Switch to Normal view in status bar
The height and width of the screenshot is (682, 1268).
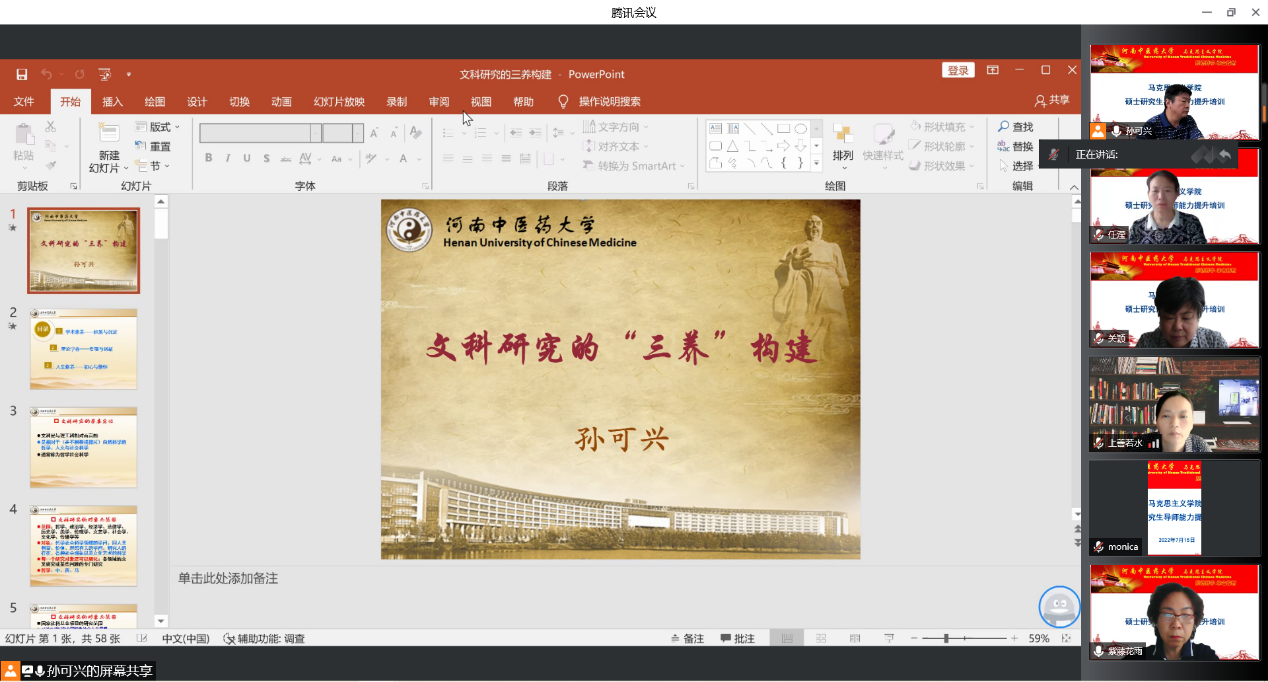pyautogui.click(x=787, y=638)
